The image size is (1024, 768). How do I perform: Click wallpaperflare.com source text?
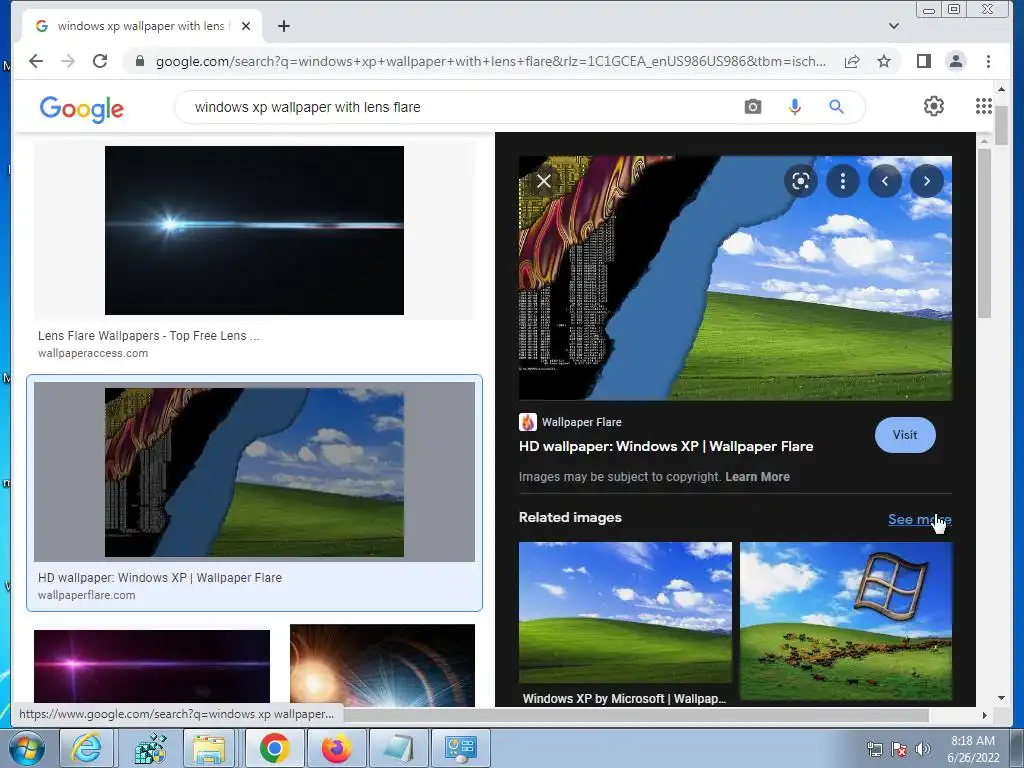(86, 595)
